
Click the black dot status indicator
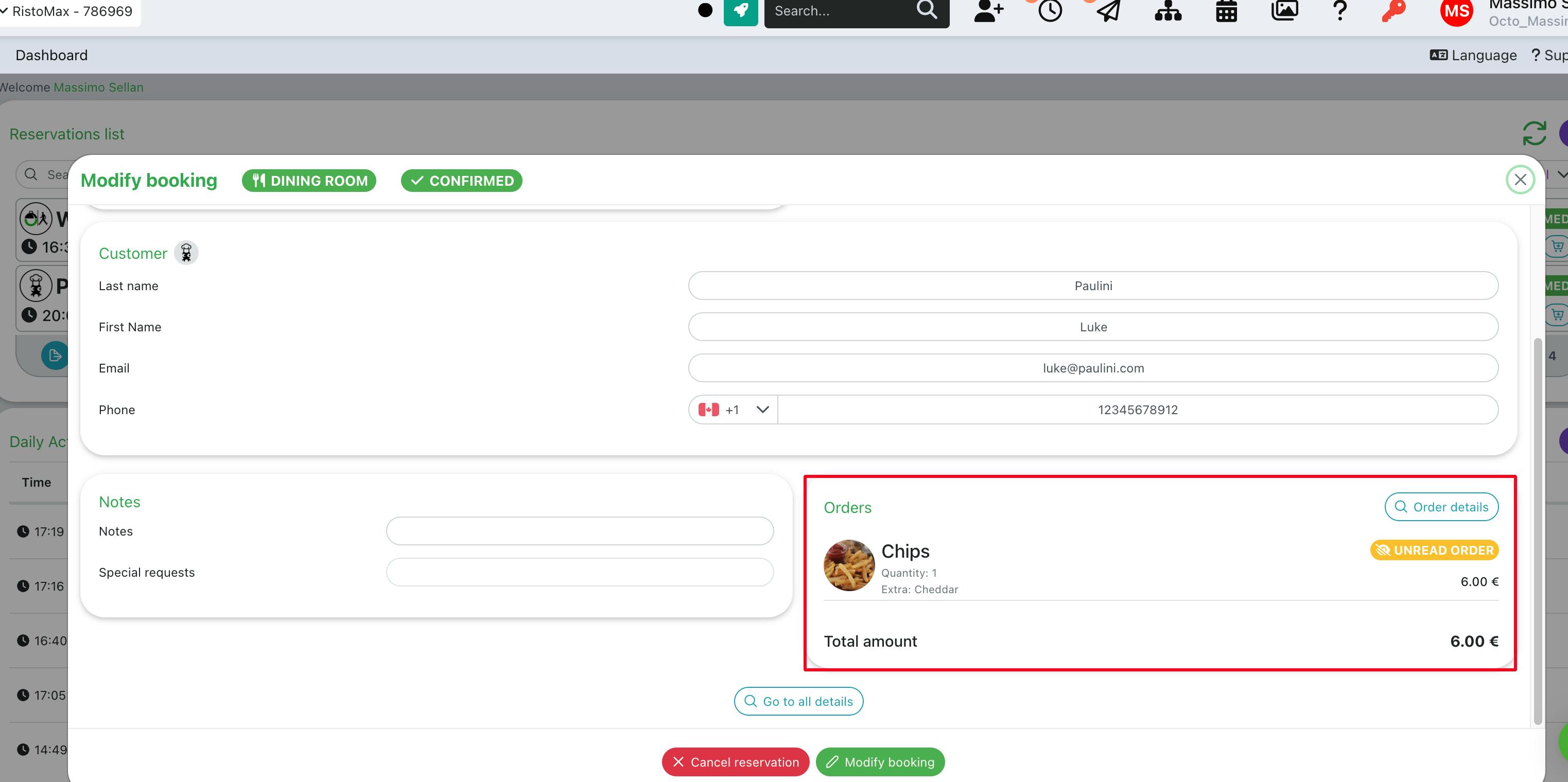[705, 10]
